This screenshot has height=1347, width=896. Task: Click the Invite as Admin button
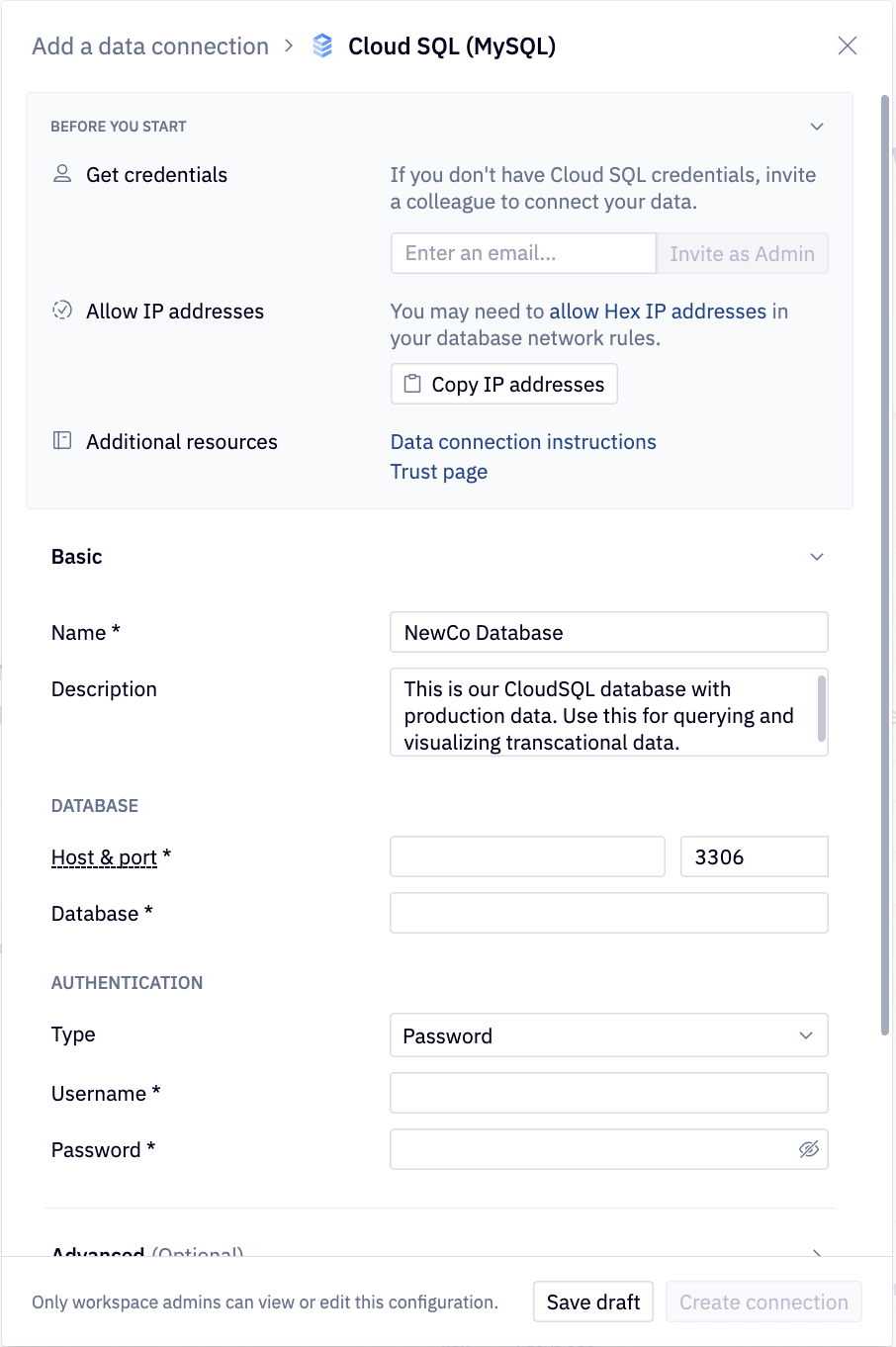coord(742,253)
